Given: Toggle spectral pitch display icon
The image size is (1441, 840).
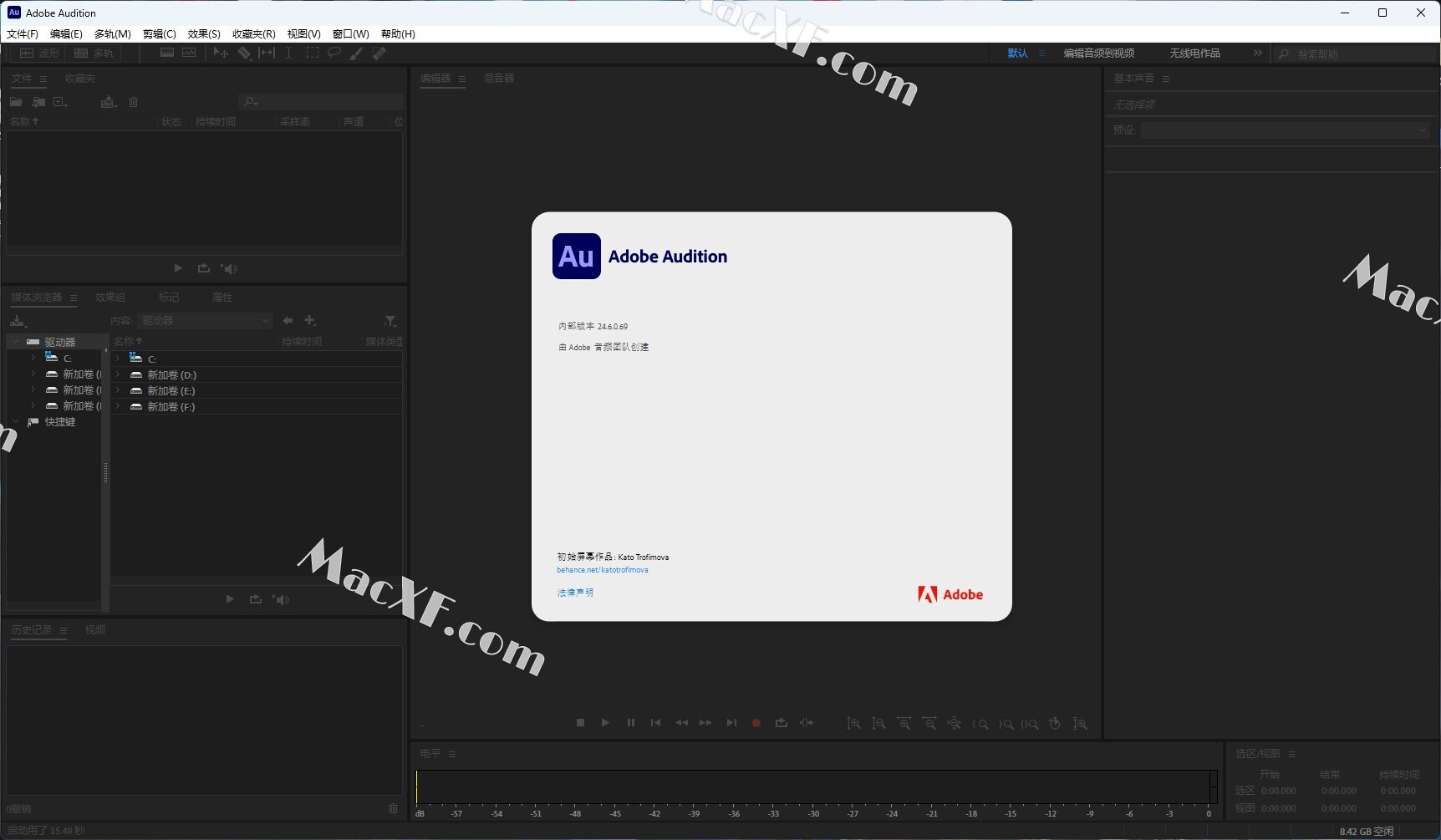Looking at the screenshot, I should coord(189,53).
